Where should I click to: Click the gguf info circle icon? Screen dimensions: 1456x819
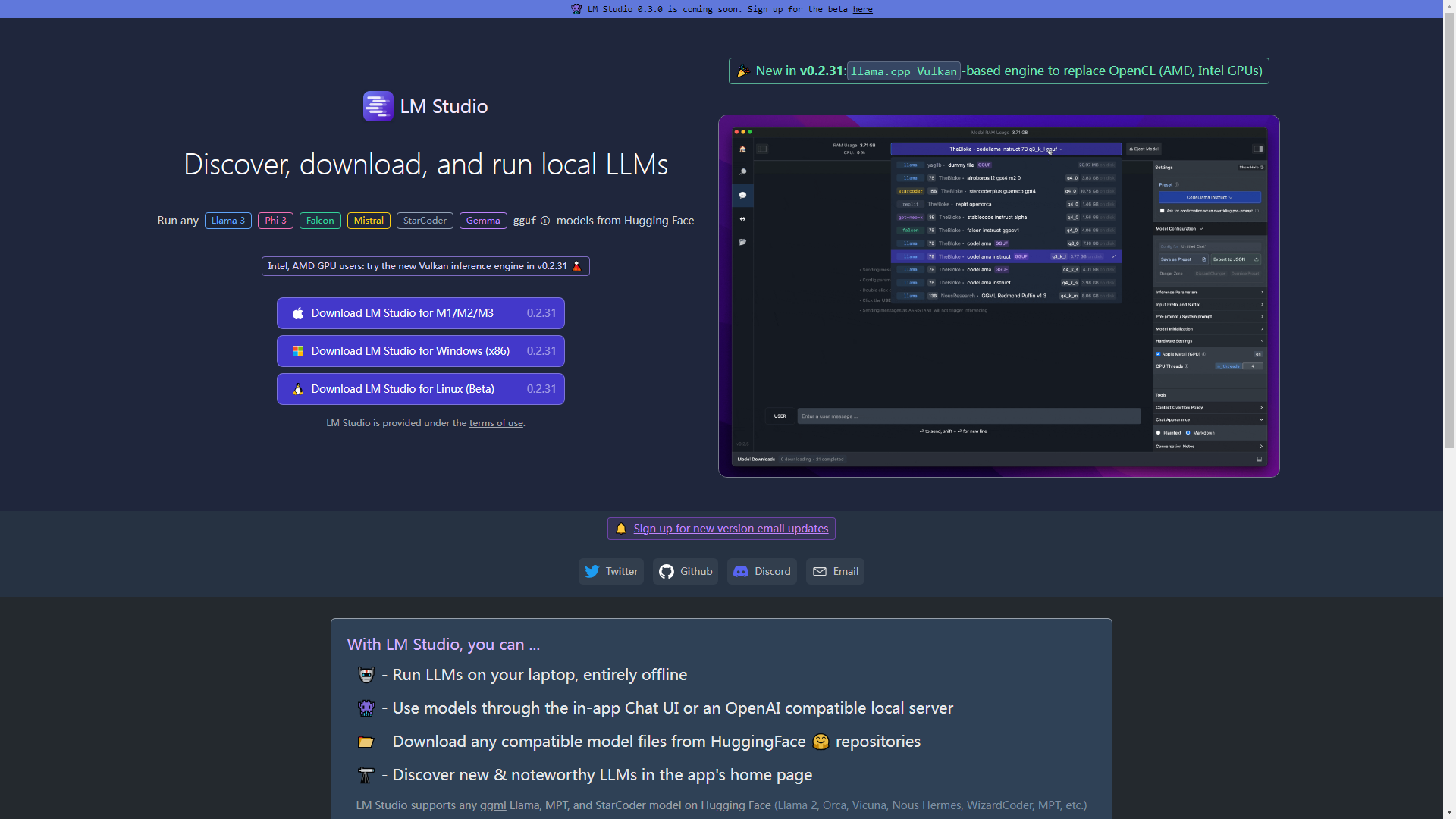[x=545, y=221]
